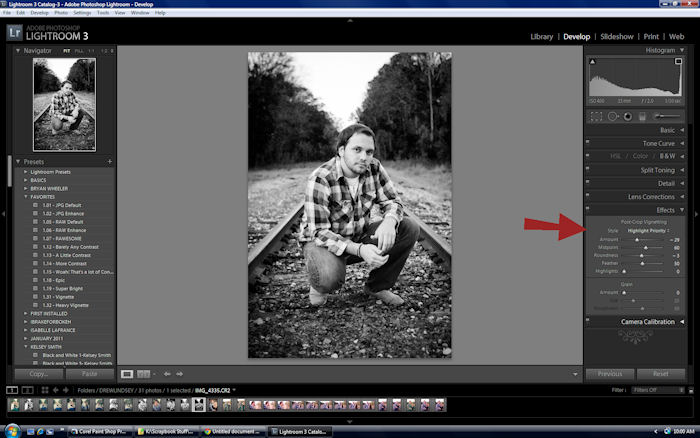Click toolbar select next photo arrow
This screenshot has width=700, height=438.
pos(179,374)
